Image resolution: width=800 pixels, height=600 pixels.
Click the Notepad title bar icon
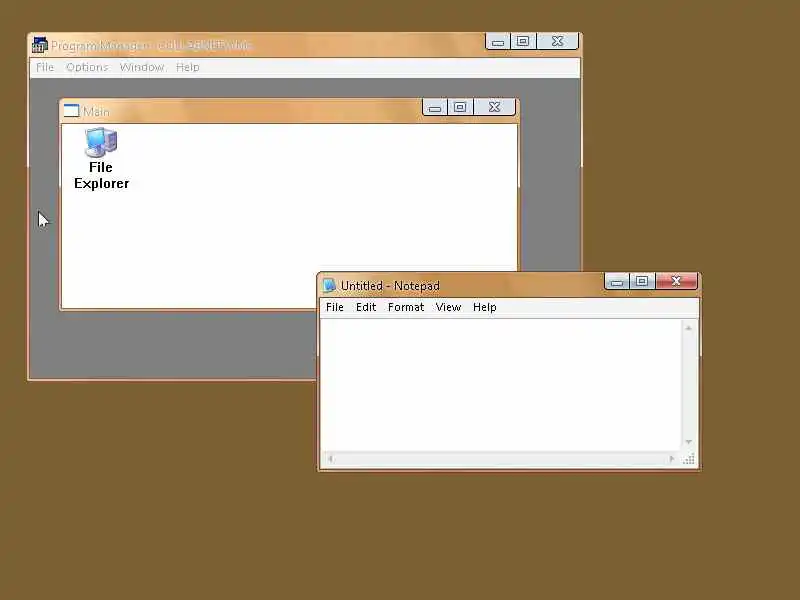330,286
